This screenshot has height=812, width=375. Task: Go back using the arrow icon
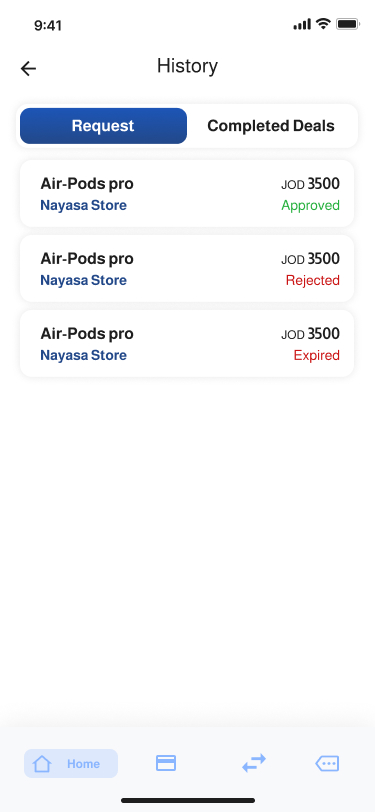(x=28, y=68)
